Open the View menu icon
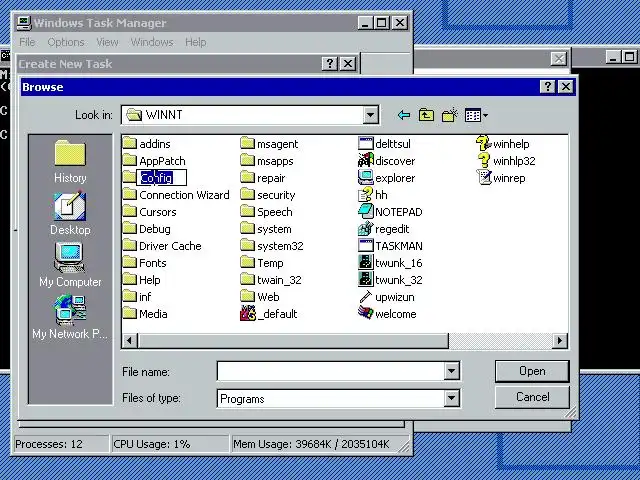640x480 pixels. point(476,116)
